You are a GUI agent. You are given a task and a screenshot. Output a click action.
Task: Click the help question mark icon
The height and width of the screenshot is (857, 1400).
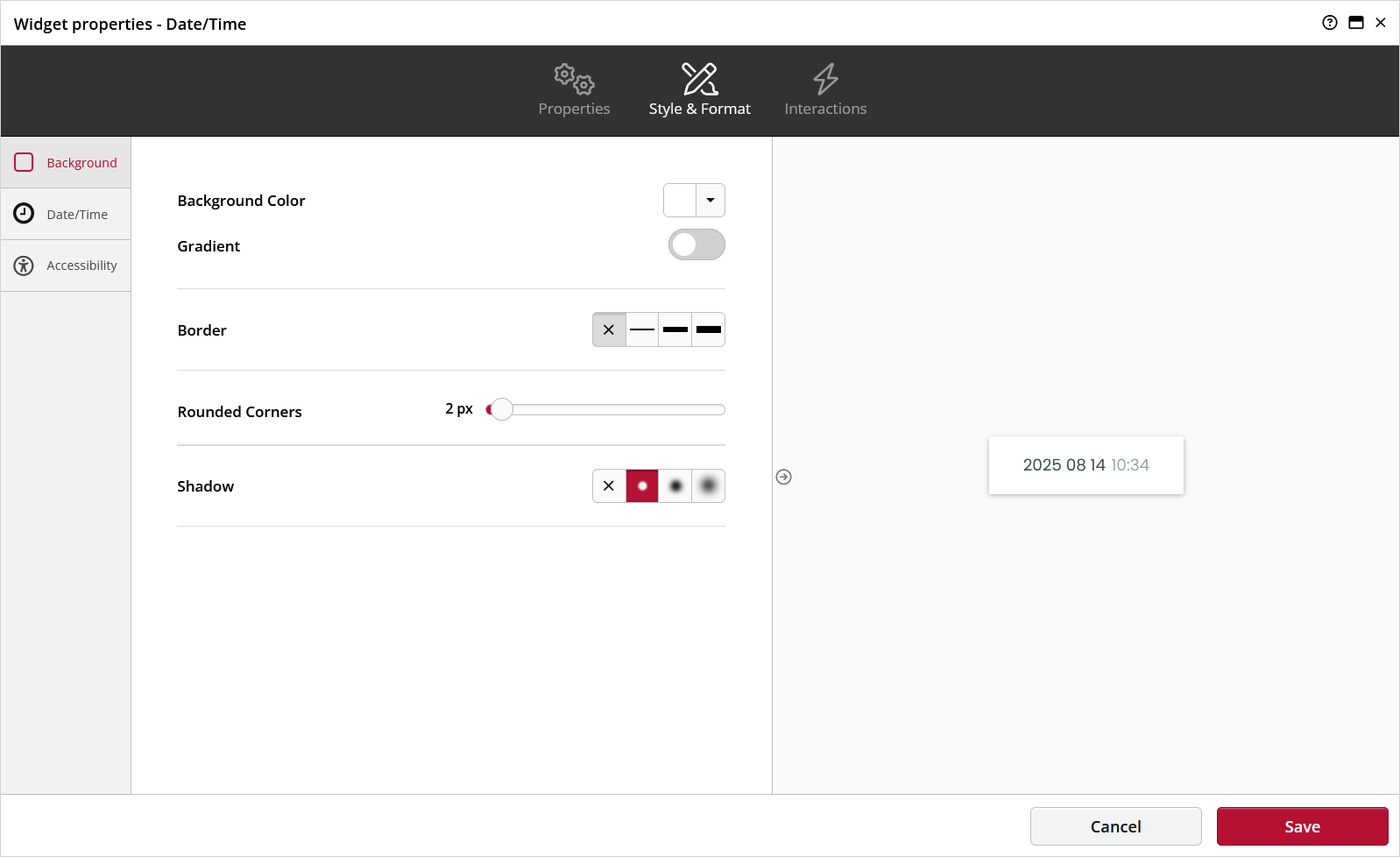1329,23
